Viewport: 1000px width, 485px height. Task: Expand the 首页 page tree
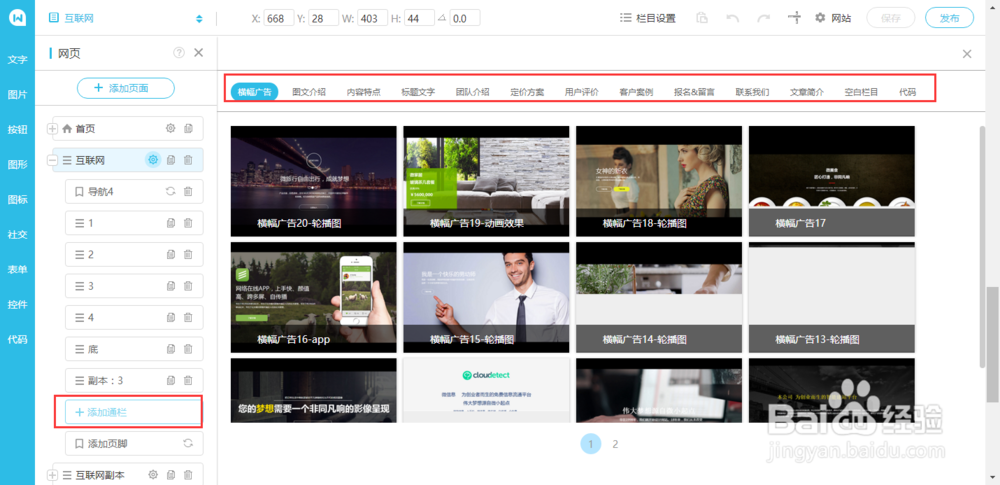click(52, 129)
